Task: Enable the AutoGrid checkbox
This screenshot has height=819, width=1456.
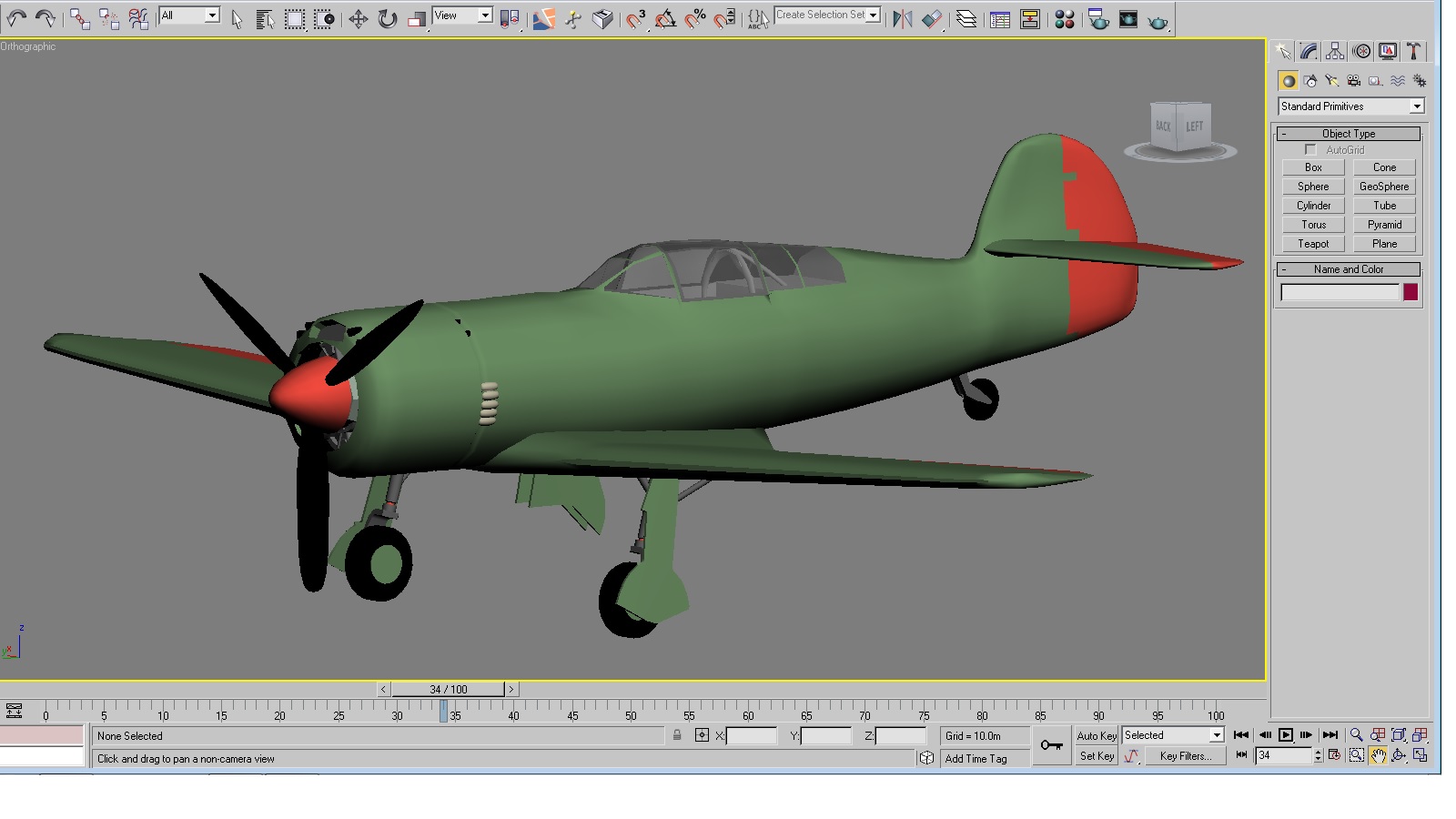Action: (x=1310, y=149)
